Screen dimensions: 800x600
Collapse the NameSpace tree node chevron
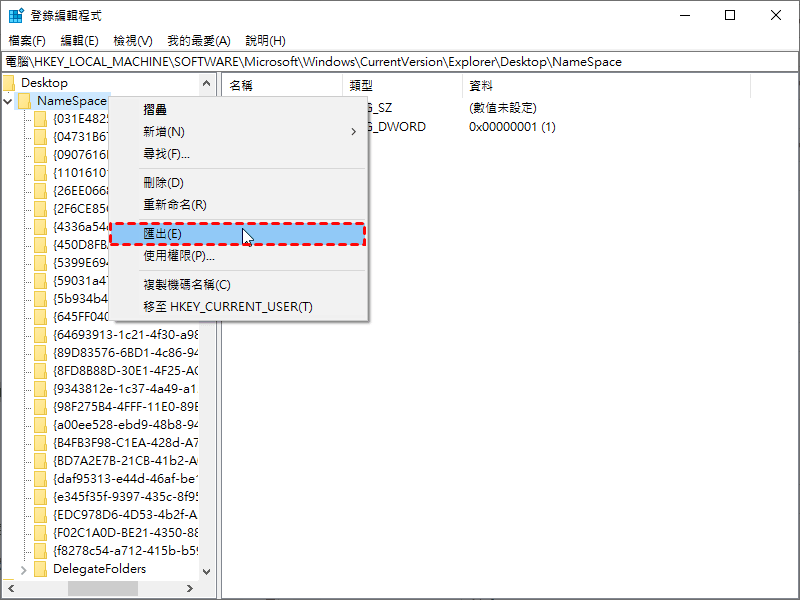pyautogui.click(x=8, y=101)
